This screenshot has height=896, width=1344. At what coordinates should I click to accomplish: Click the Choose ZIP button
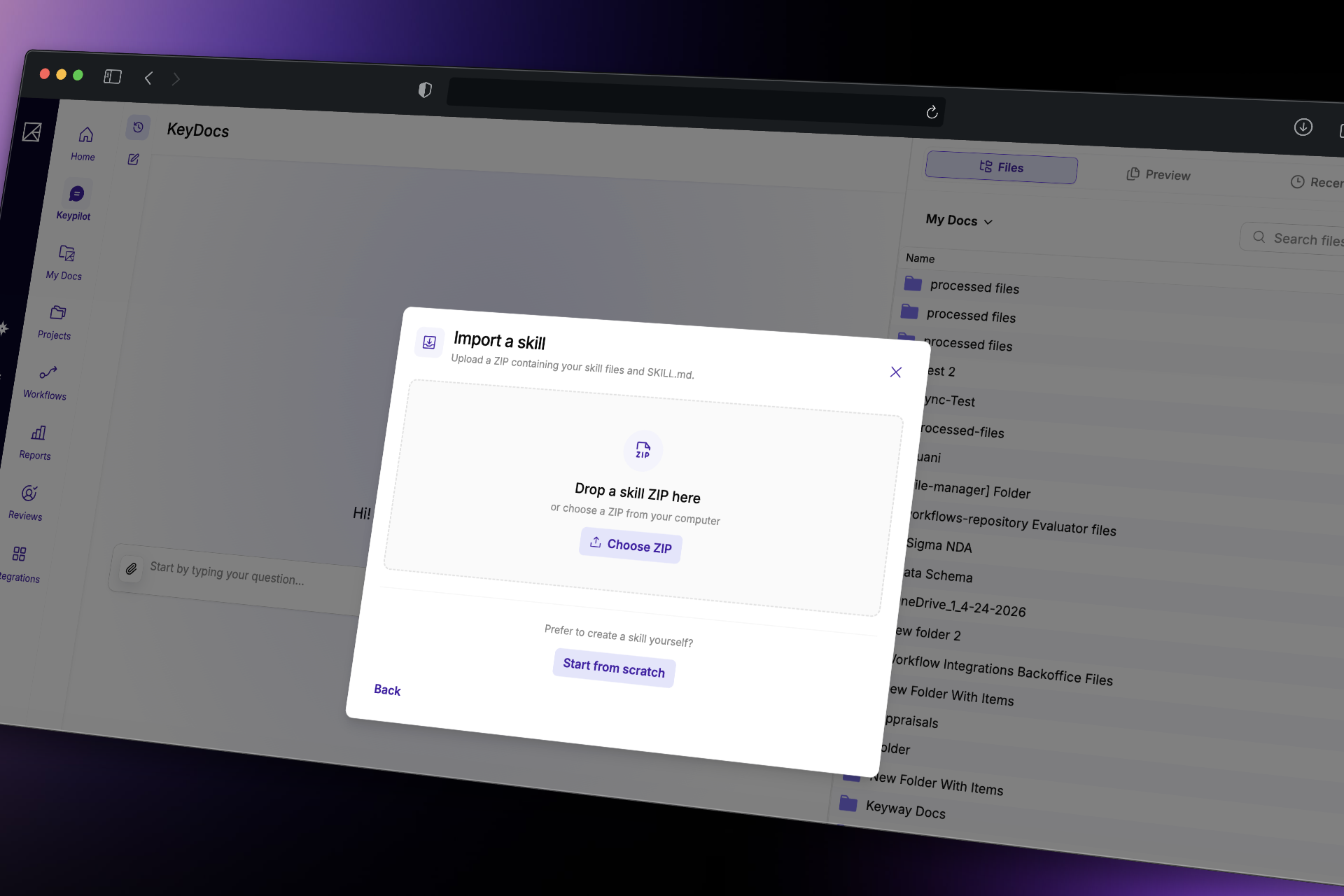(631, 545)
